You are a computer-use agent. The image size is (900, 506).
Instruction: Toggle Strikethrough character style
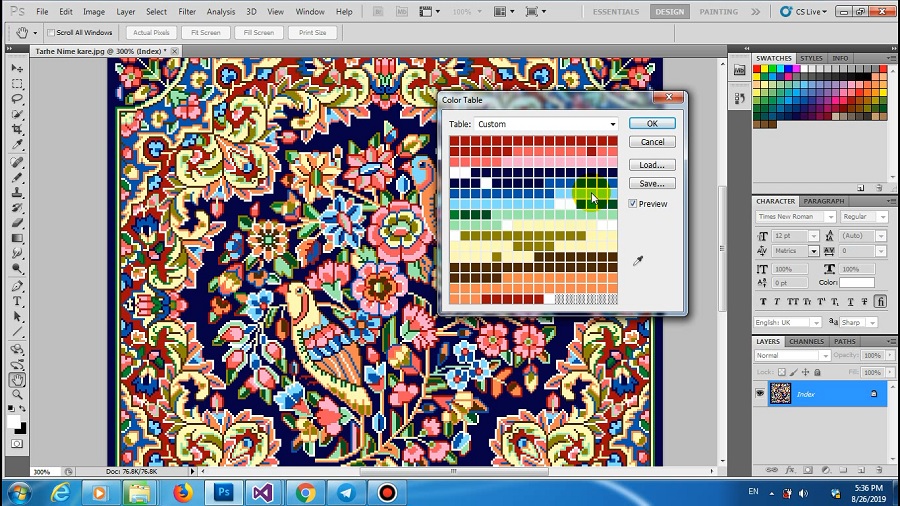(x=865, y=301)
